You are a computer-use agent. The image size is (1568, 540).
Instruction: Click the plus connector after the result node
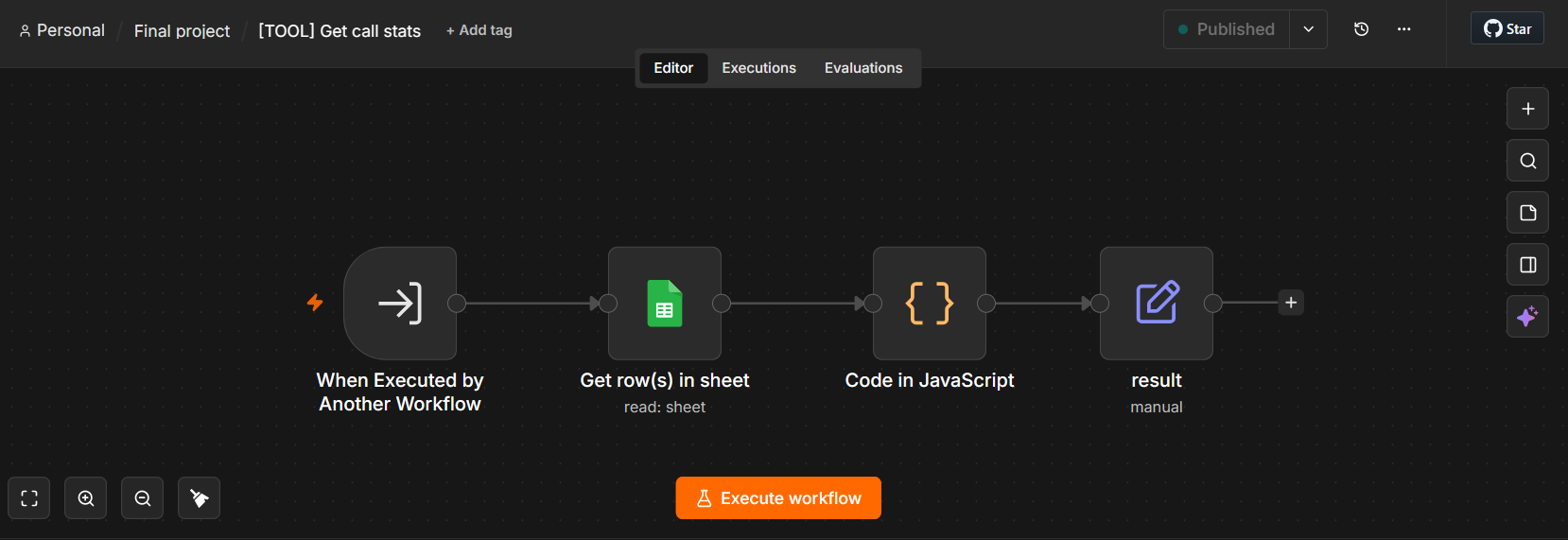tap(1291, 303)
